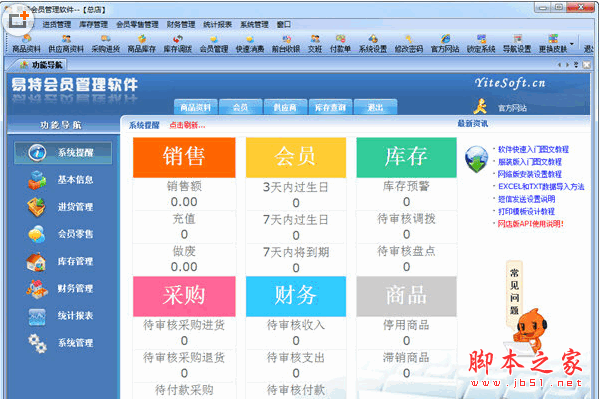This screenshot has height=399, width=599.
Task: Click the 库存查询 banner tab
Action: [330, 107]
